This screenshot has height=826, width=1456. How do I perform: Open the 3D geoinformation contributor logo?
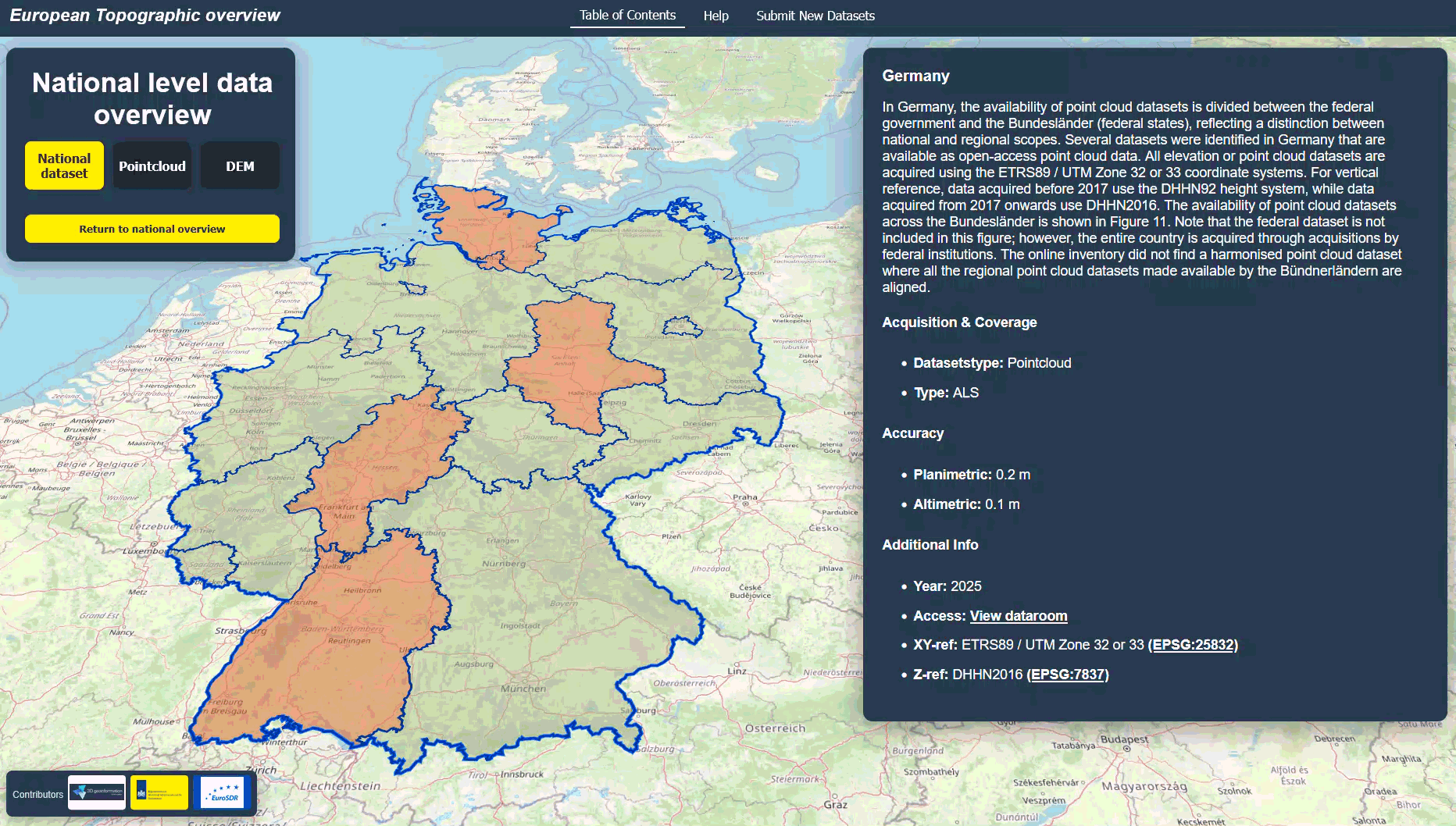pyautogui.click(x=97, y=792)
